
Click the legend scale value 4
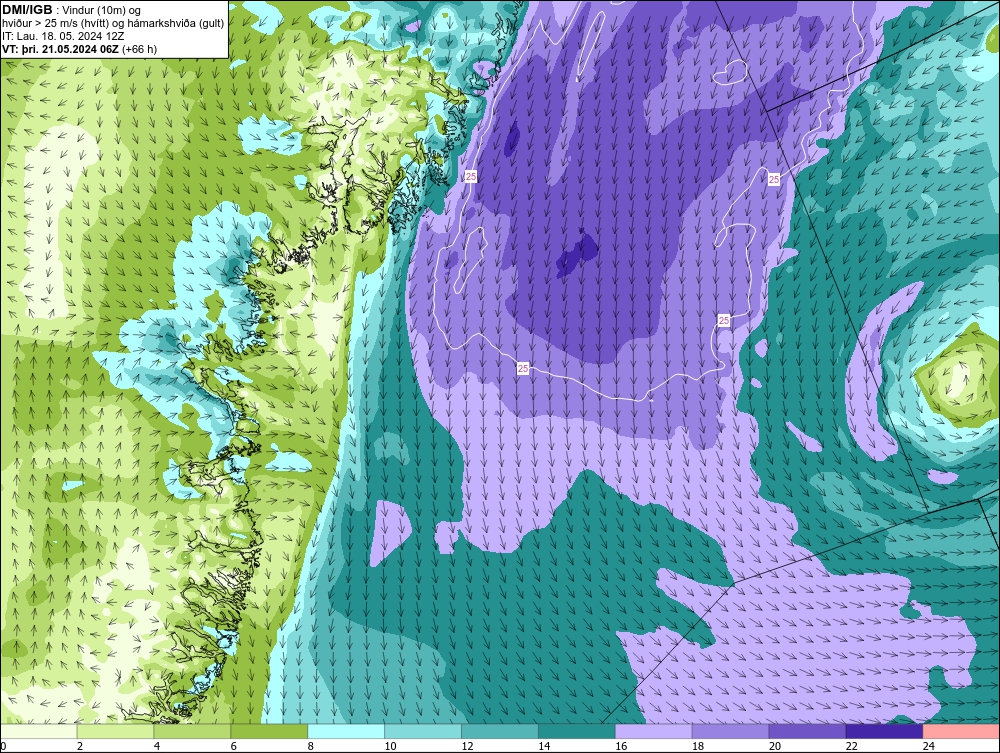[x=156, y=746]
